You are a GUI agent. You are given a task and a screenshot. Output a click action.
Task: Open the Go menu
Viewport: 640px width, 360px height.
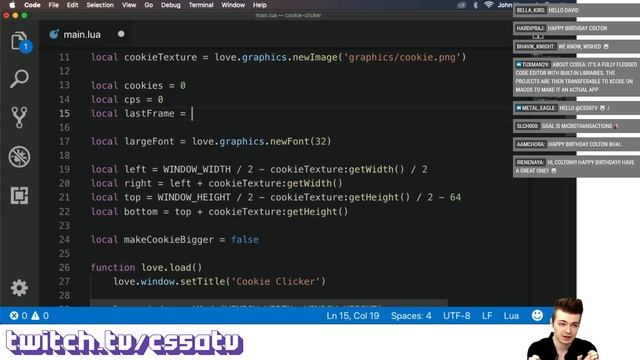click(x=149, y=5)
